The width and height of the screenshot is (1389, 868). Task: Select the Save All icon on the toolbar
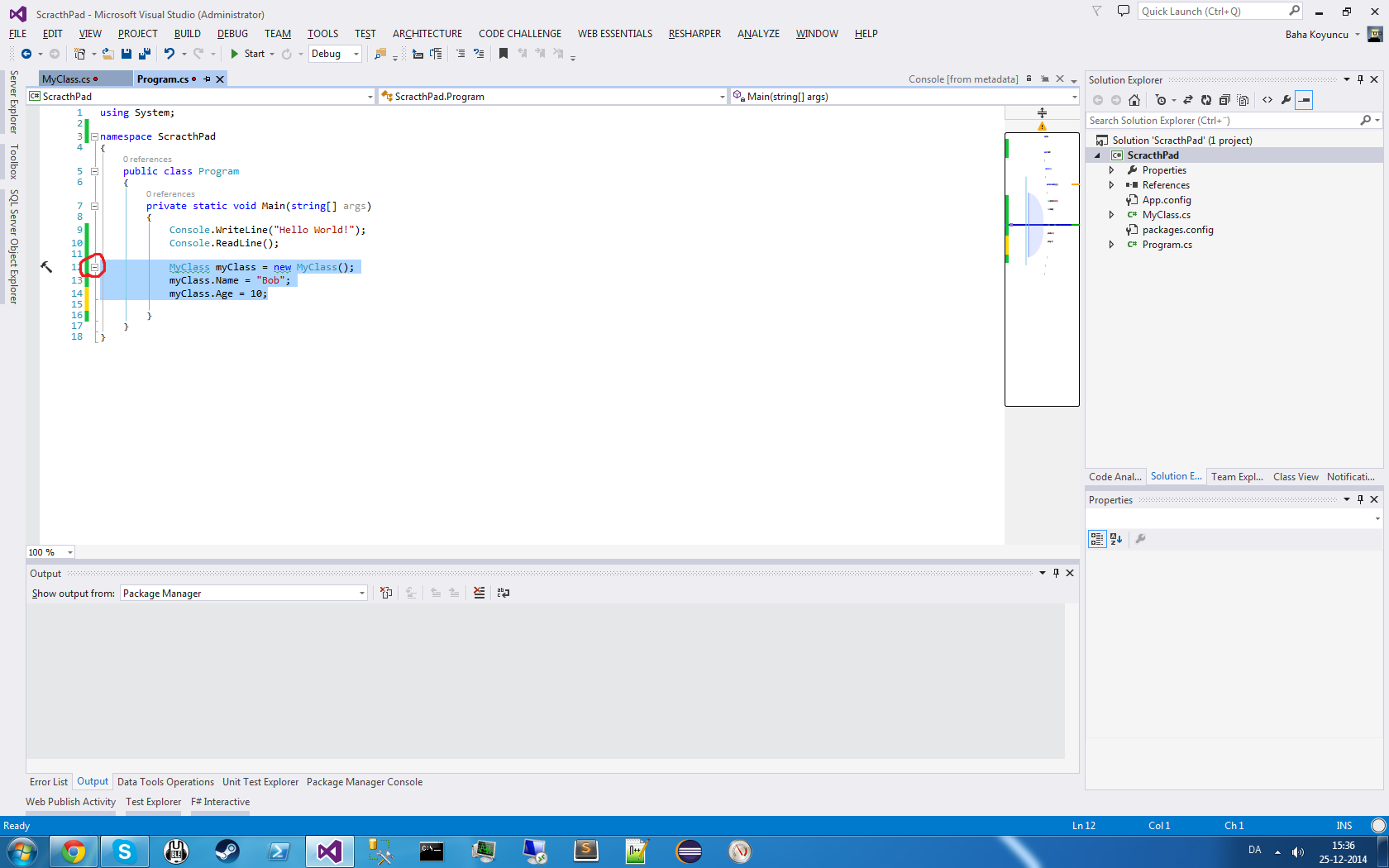[143, 53]
